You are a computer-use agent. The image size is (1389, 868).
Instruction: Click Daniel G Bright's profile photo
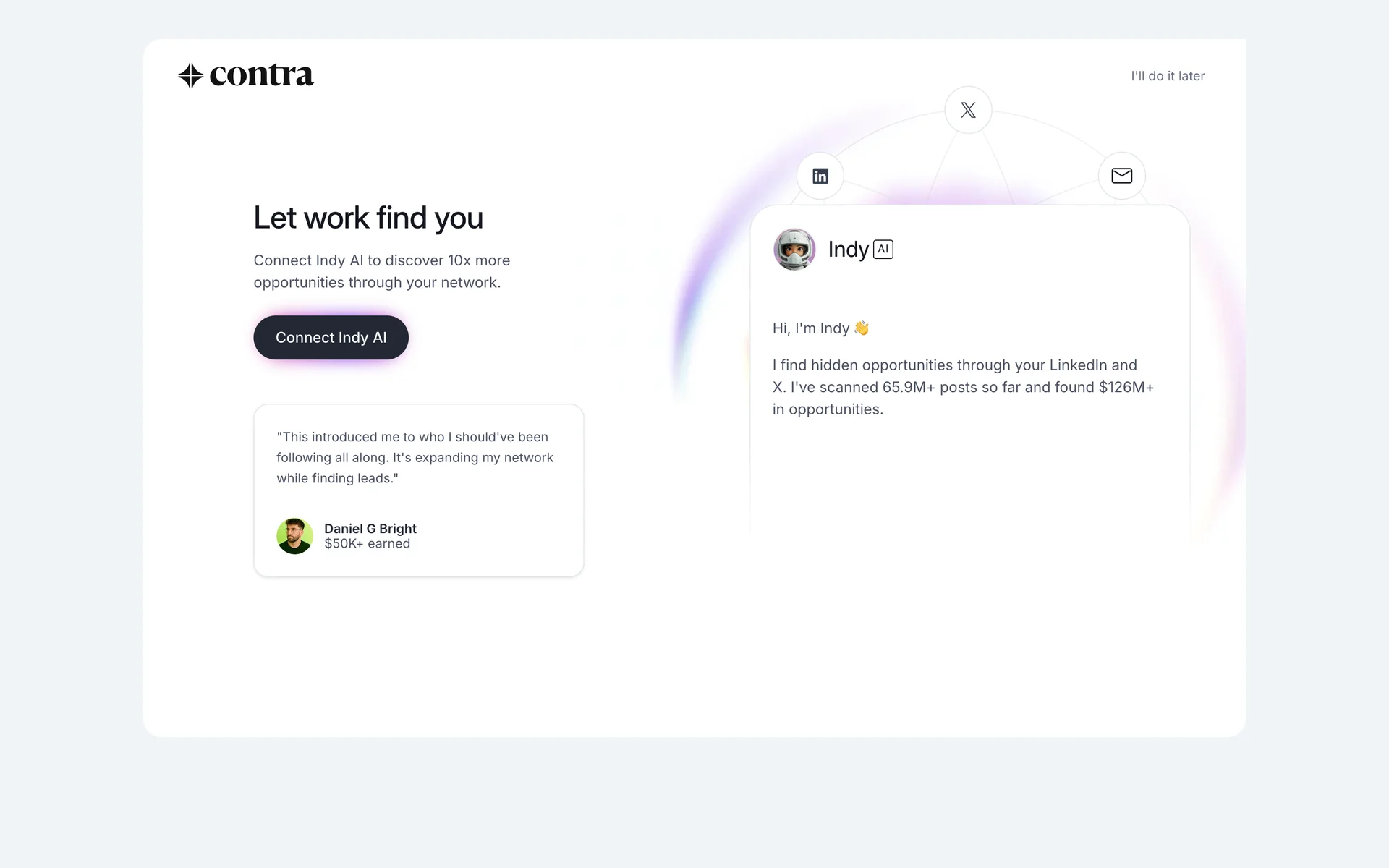[x=294, y=536]
